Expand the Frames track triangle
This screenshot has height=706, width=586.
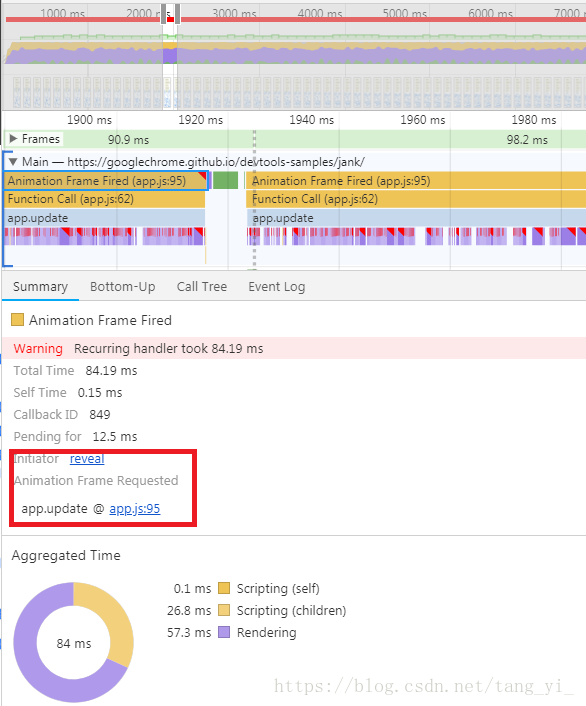click(14, 139)
